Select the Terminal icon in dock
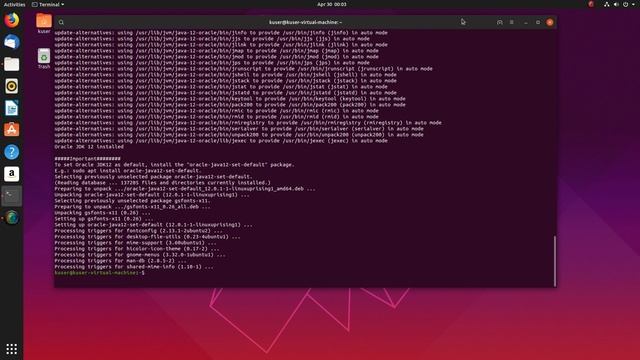This screenshot has width=640, height=360. point(11,196)
